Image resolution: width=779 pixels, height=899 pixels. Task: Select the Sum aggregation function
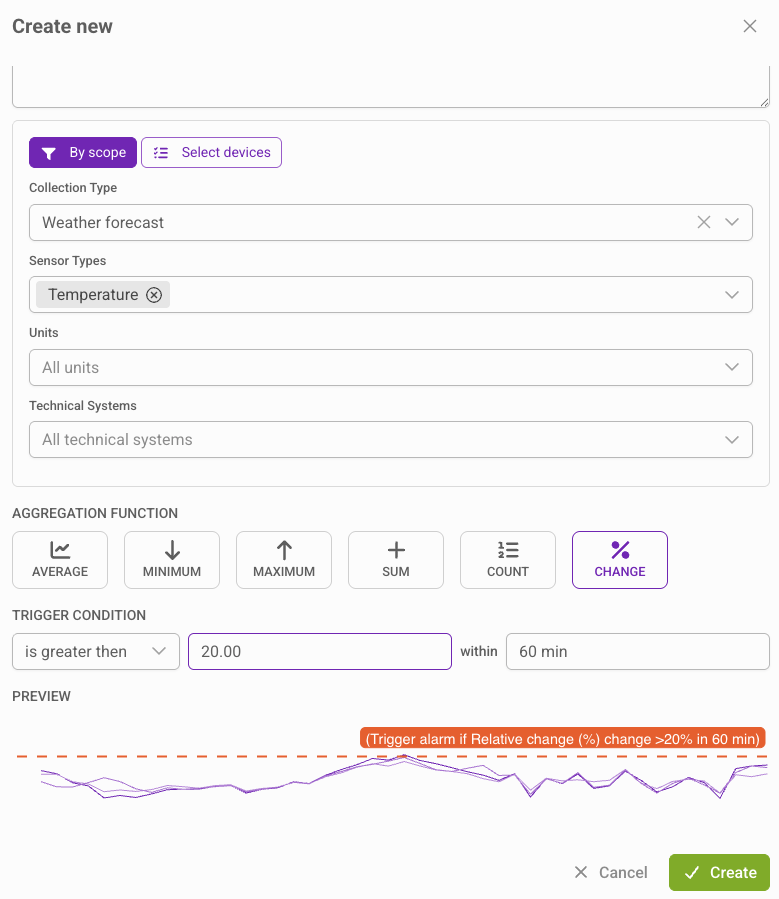point(395,560)
